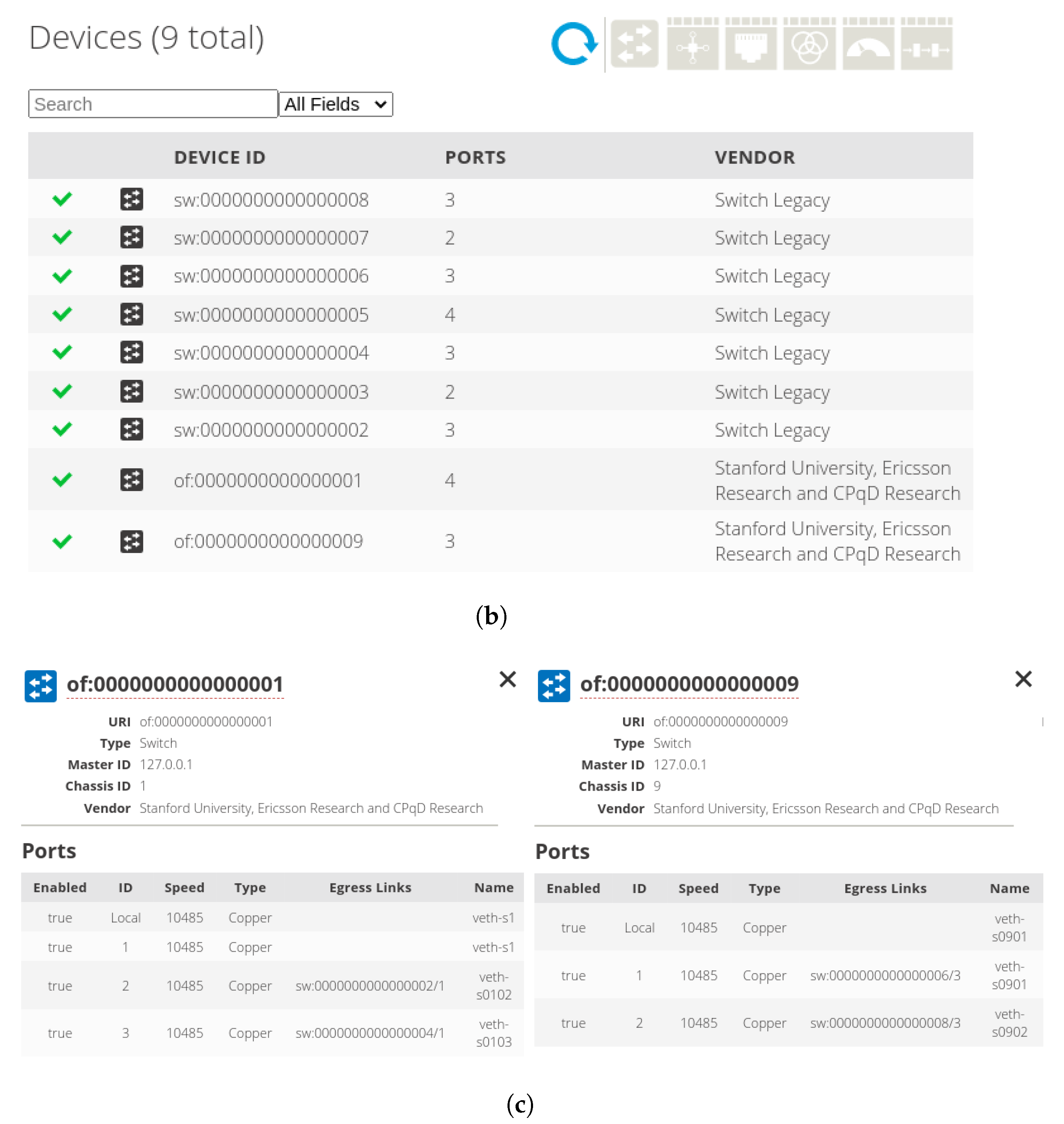Click egress link sw:0000000000000006/3

(885, 976)
